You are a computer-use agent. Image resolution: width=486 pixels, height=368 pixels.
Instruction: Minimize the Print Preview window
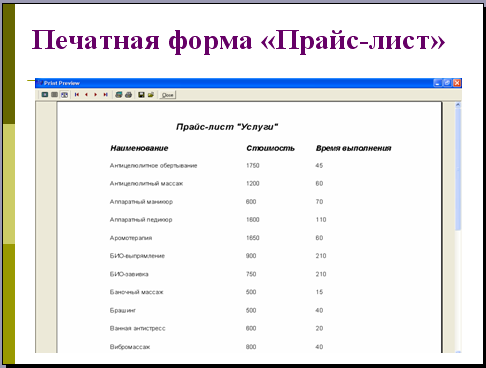[438, 83]
